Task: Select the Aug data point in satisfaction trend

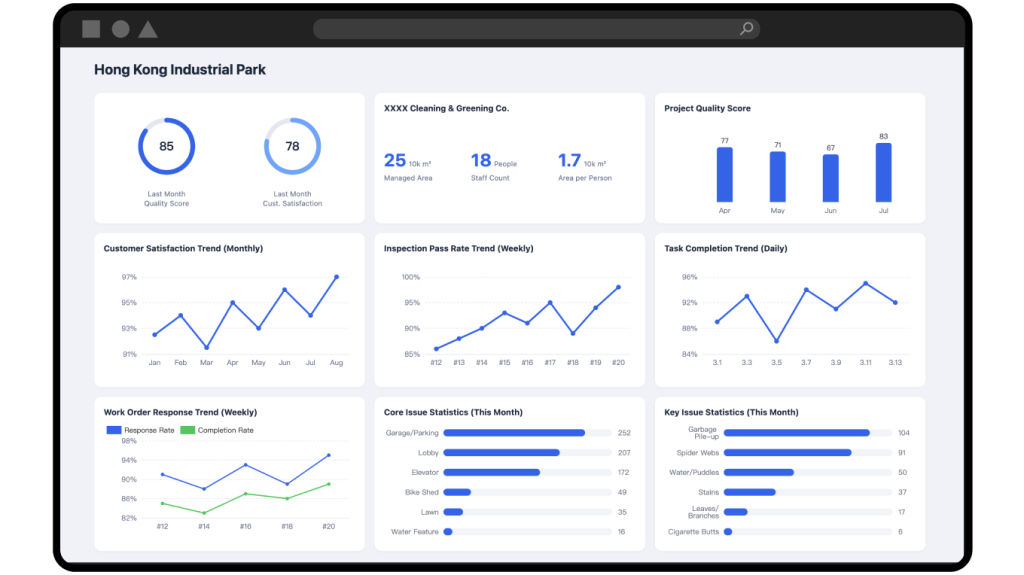Action: click(x=336, y=277)
